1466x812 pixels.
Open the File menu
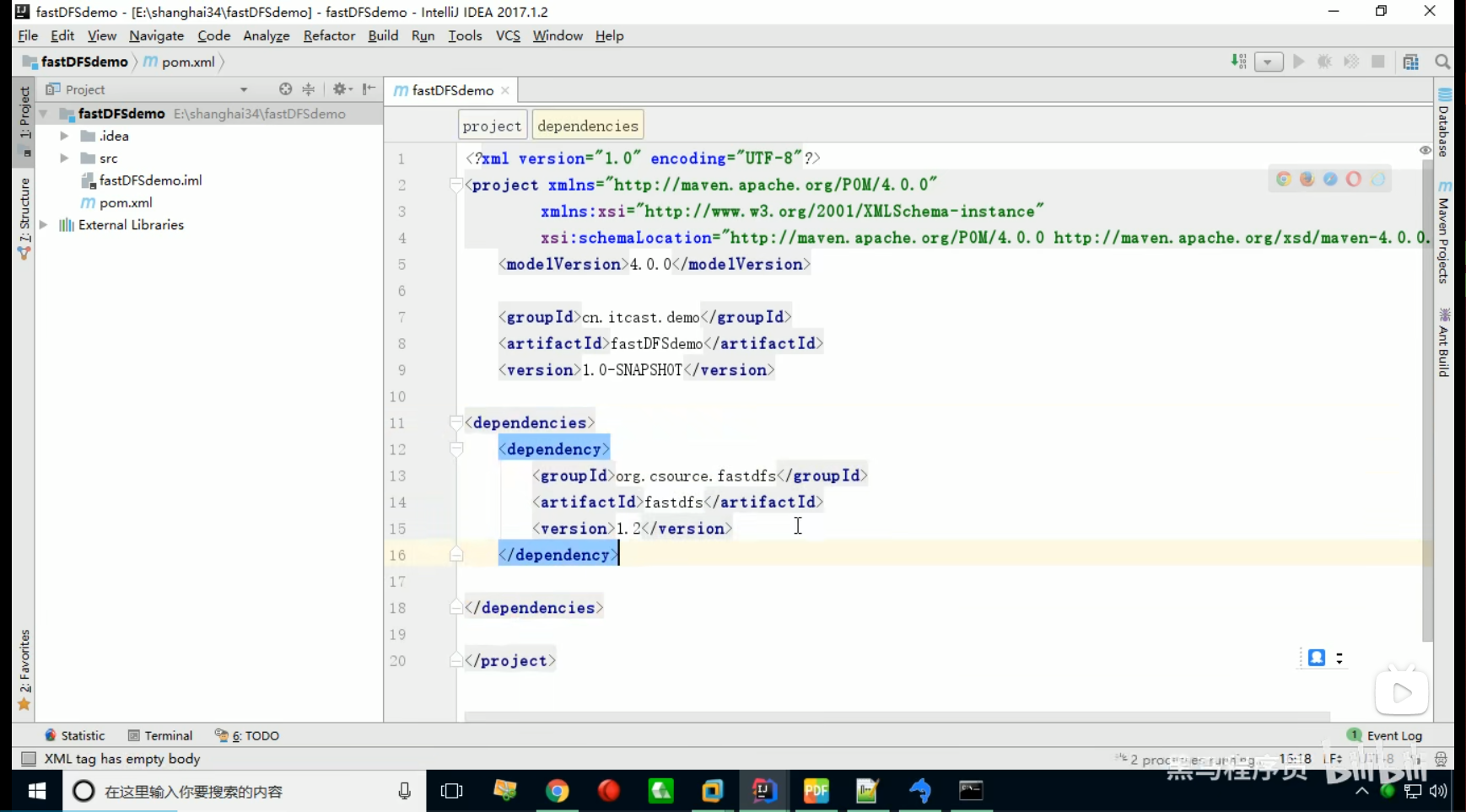tap(28, 35)
